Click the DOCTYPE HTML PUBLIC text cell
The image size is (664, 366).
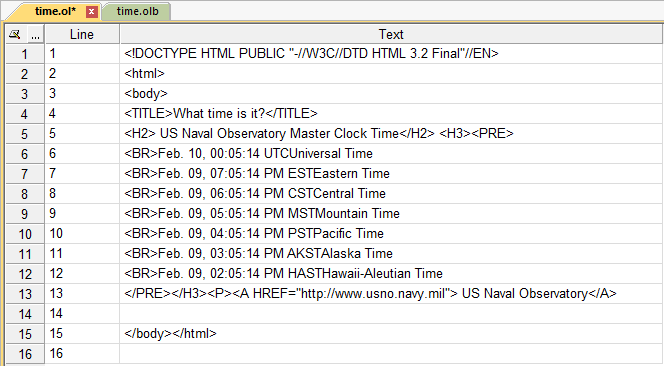(391, 54)
